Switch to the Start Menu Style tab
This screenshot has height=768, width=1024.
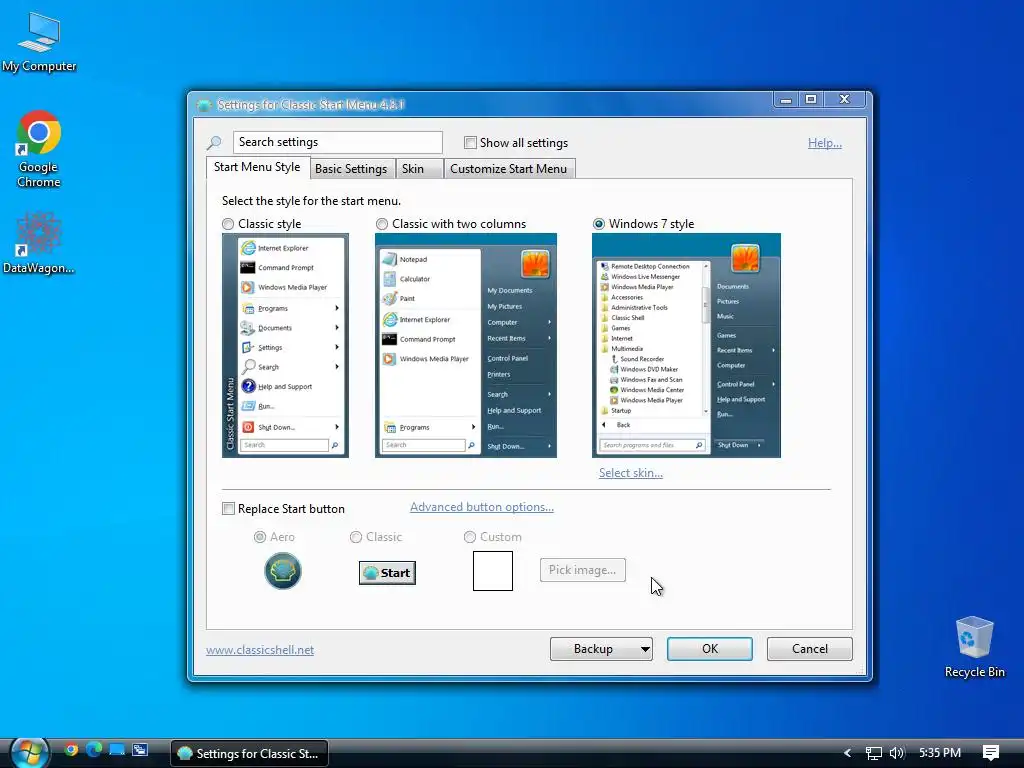pyautogui.click(x=257, y=167)
